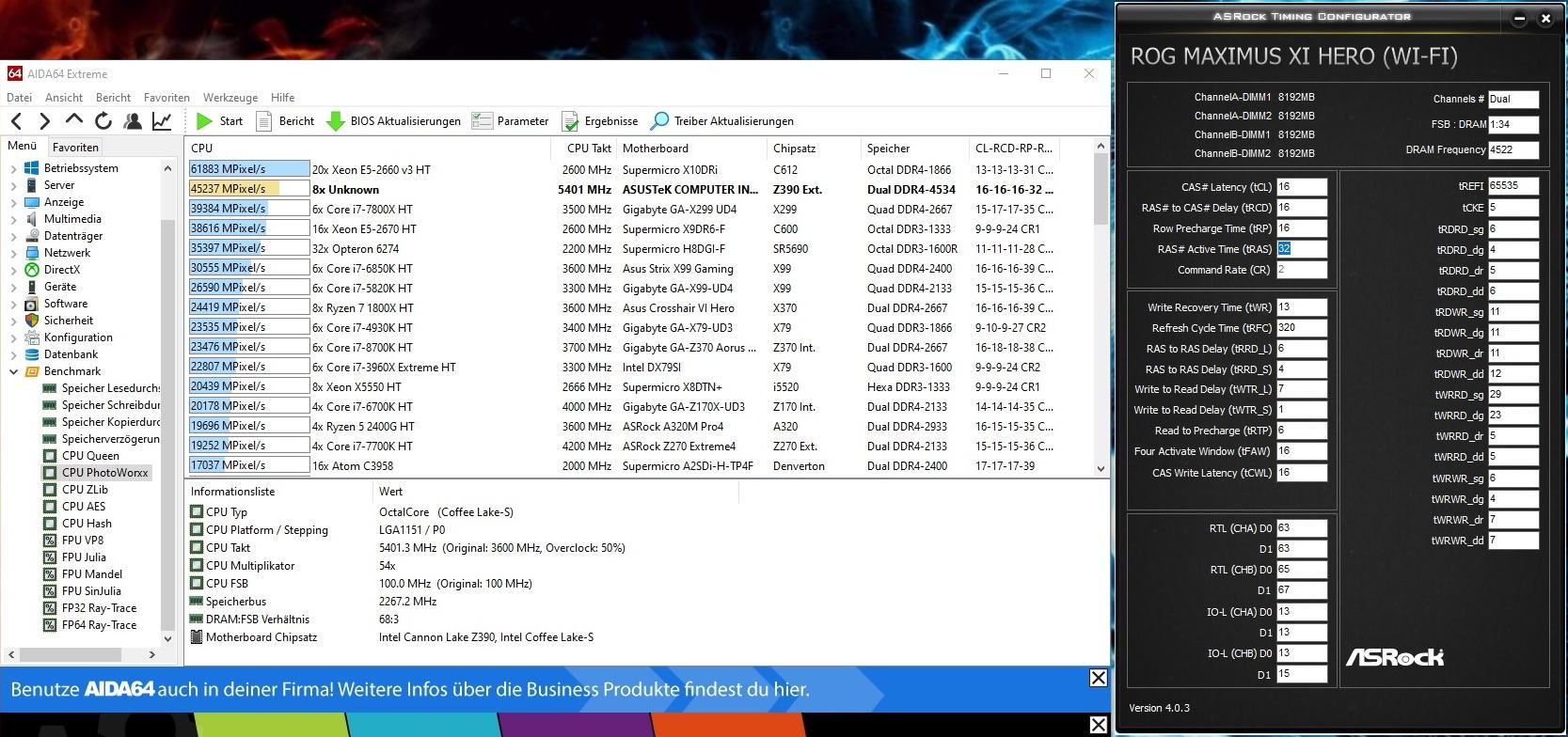The width and height of the screenshot is (1568, 737).
Task: Select CPU ZLib benchmark
Action: 85,490
